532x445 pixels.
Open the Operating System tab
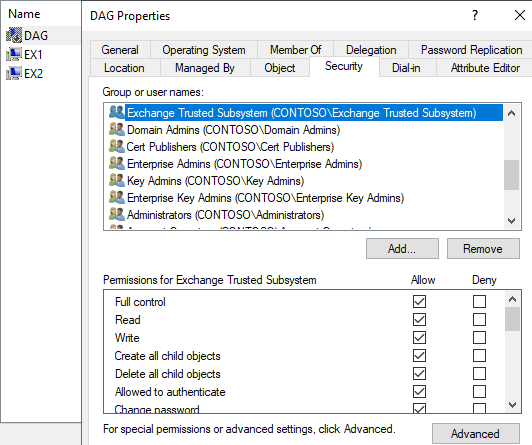[204, 50]
